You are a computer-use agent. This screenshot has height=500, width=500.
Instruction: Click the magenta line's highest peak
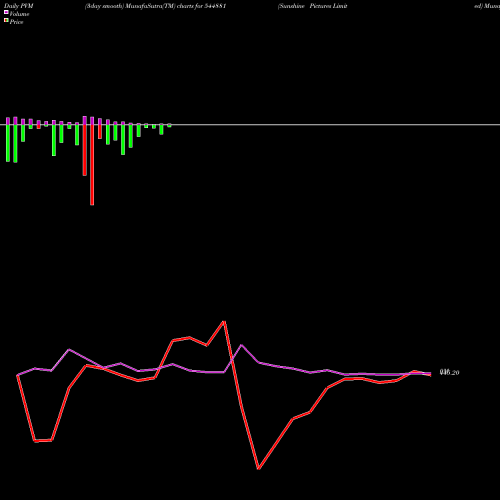pyautogui.click(x=242, y=345)
